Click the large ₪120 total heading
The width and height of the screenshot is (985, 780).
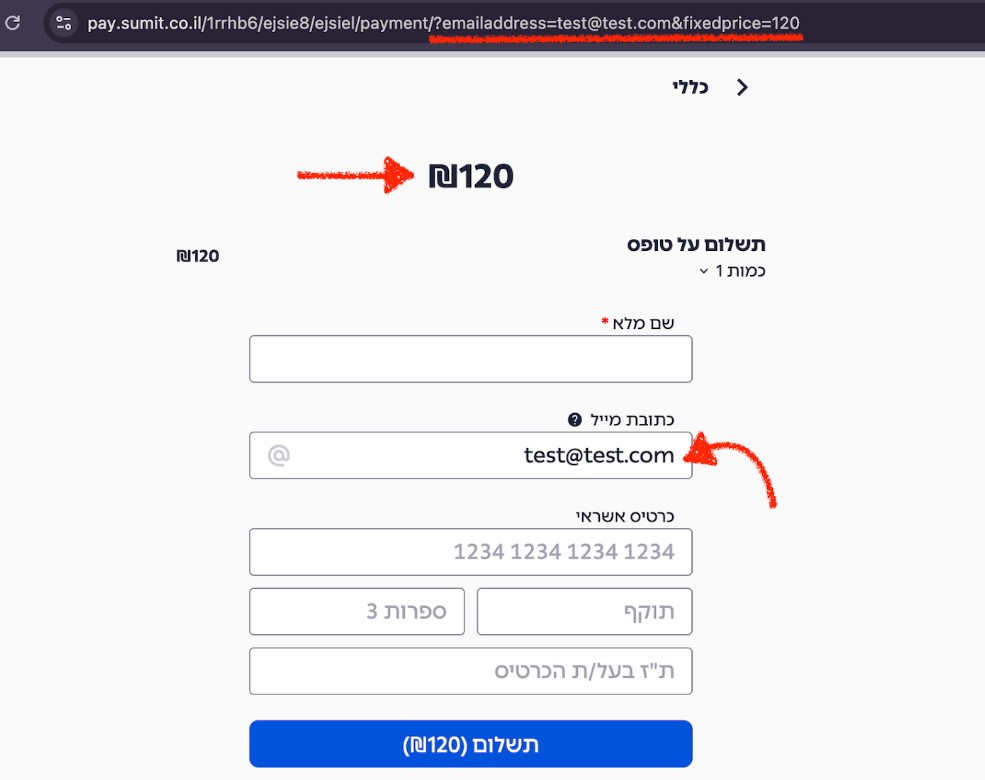471,176
